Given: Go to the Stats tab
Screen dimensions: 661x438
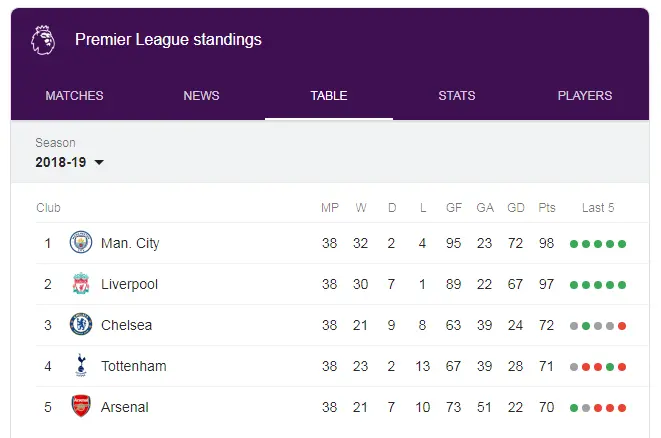Looking at the screenshot, I should pos(457,96).
